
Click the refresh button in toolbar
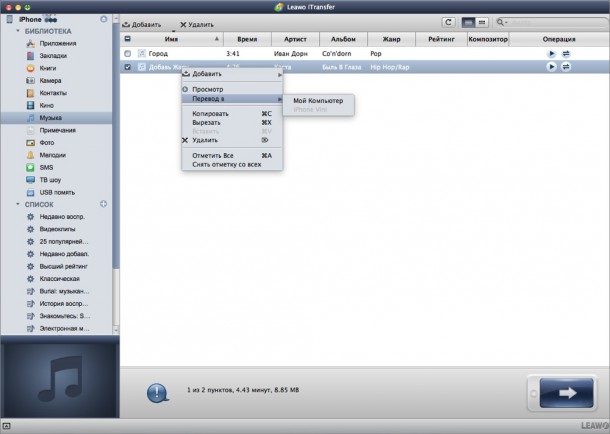pos(449,23)
